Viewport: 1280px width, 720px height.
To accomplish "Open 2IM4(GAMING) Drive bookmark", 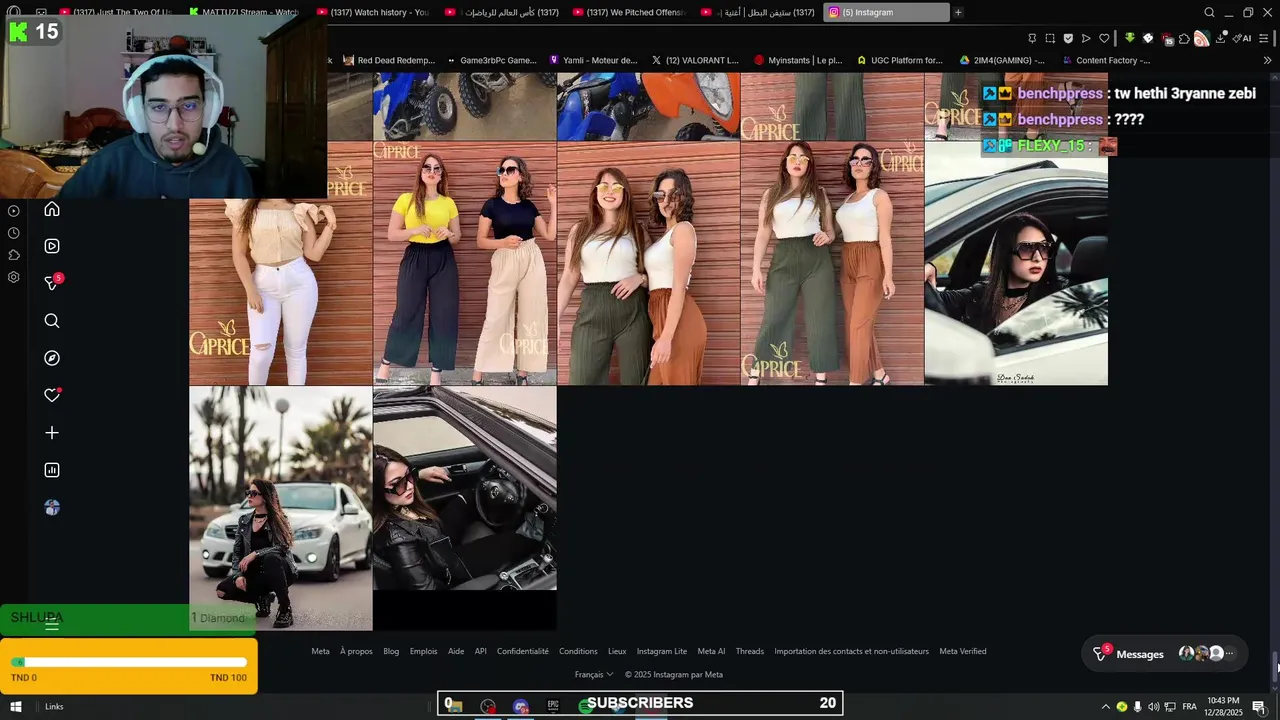I will coord(1002,60).
